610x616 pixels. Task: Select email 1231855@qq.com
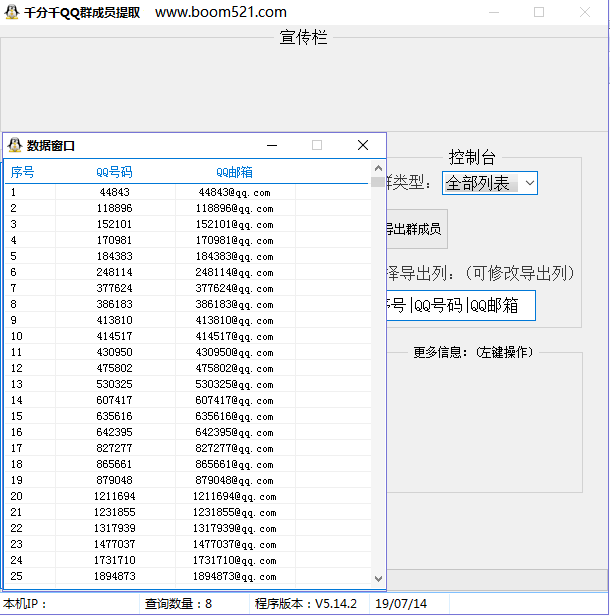click(x=234, y=512)
